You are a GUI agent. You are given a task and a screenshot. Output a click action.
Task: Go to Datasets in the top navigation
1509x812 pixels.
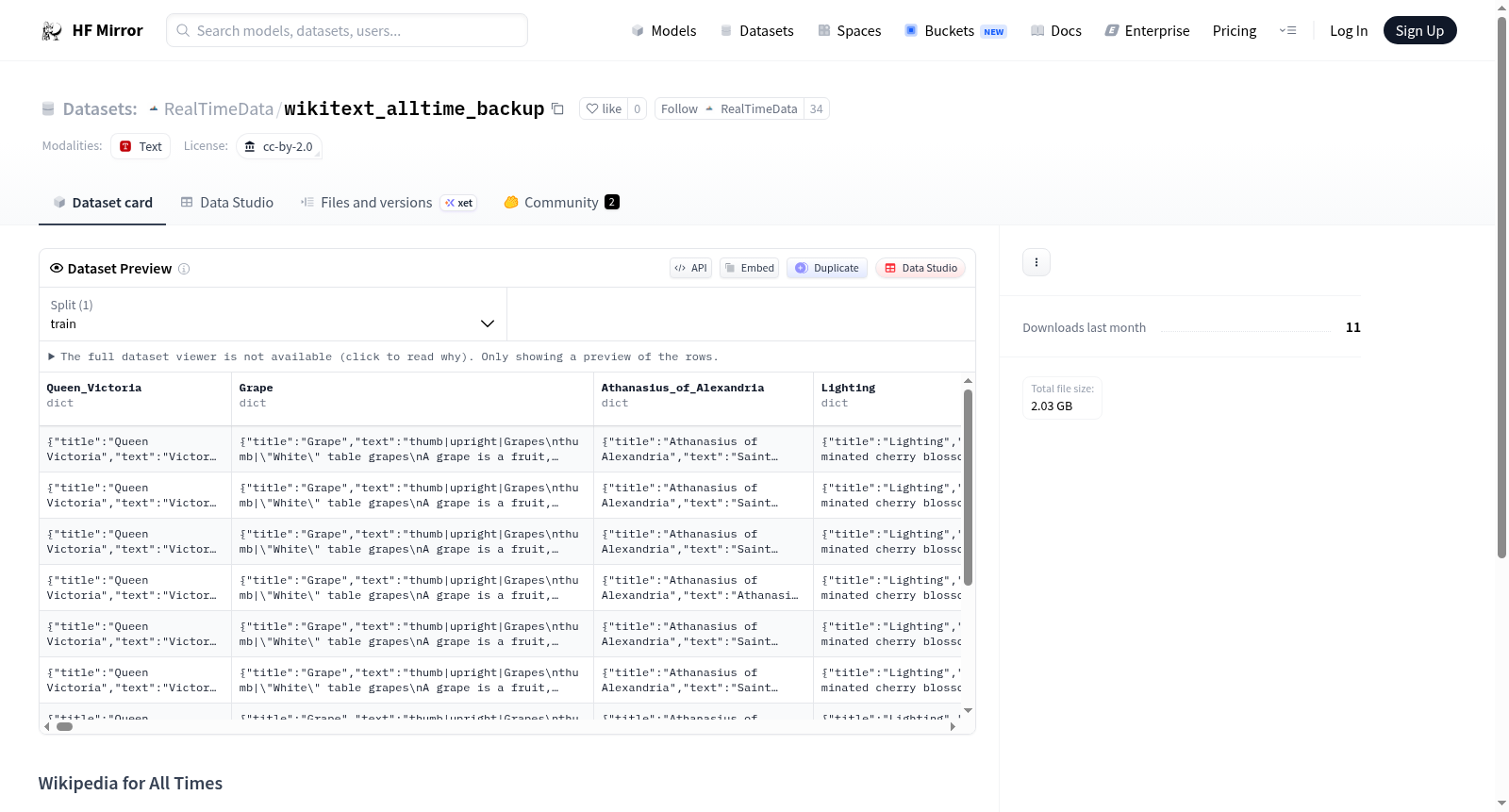757,30
